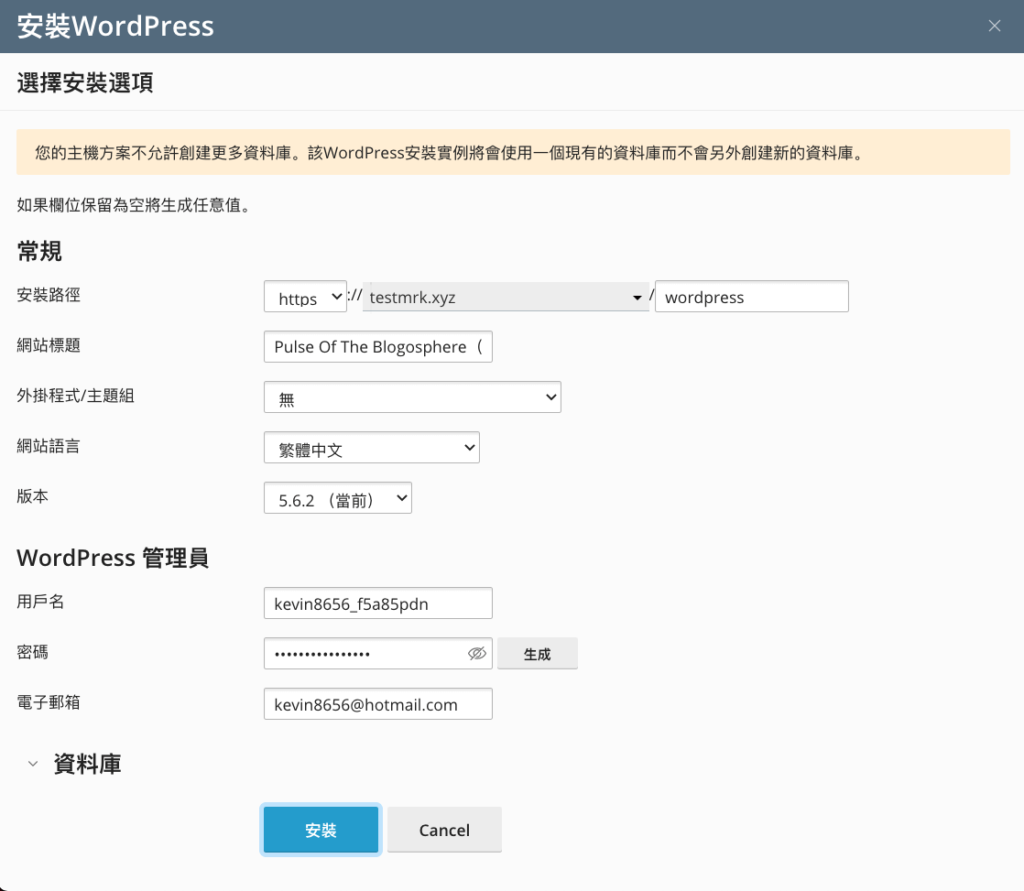Click the 用戶名 input field

(x=378, y=603)
